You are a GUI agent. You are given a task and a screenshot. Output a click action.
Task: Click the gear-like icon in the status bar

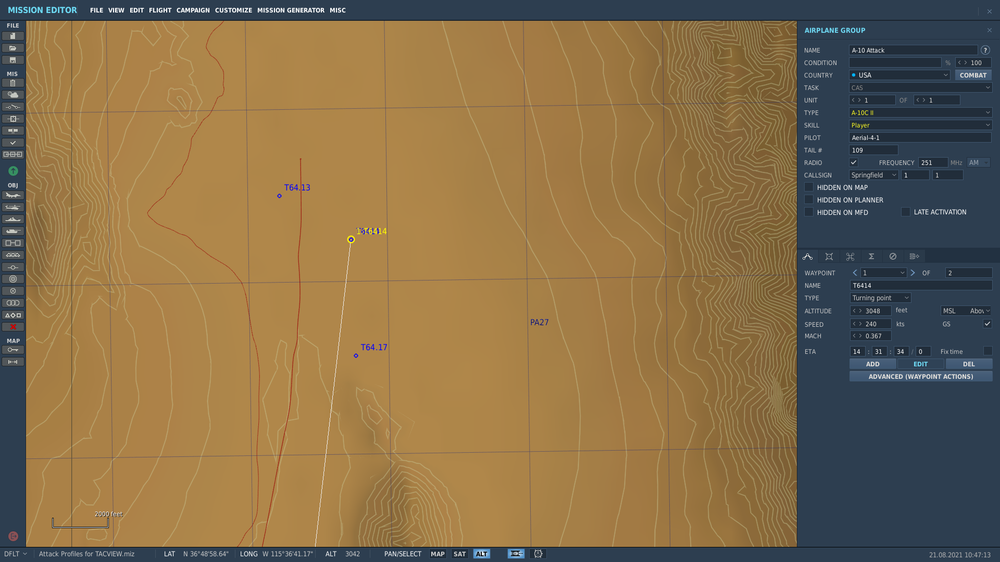point(538,554)
